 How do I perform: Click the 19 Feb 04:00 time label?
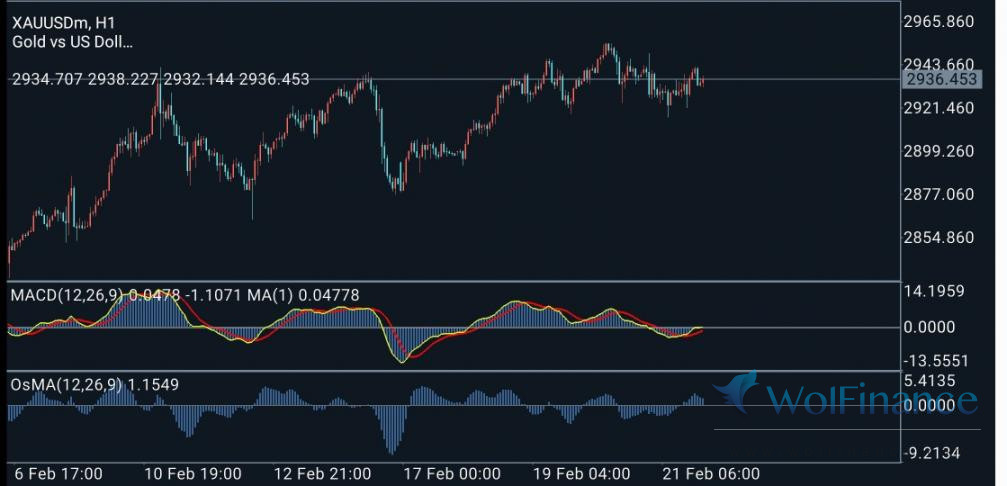tap(581, 475)
